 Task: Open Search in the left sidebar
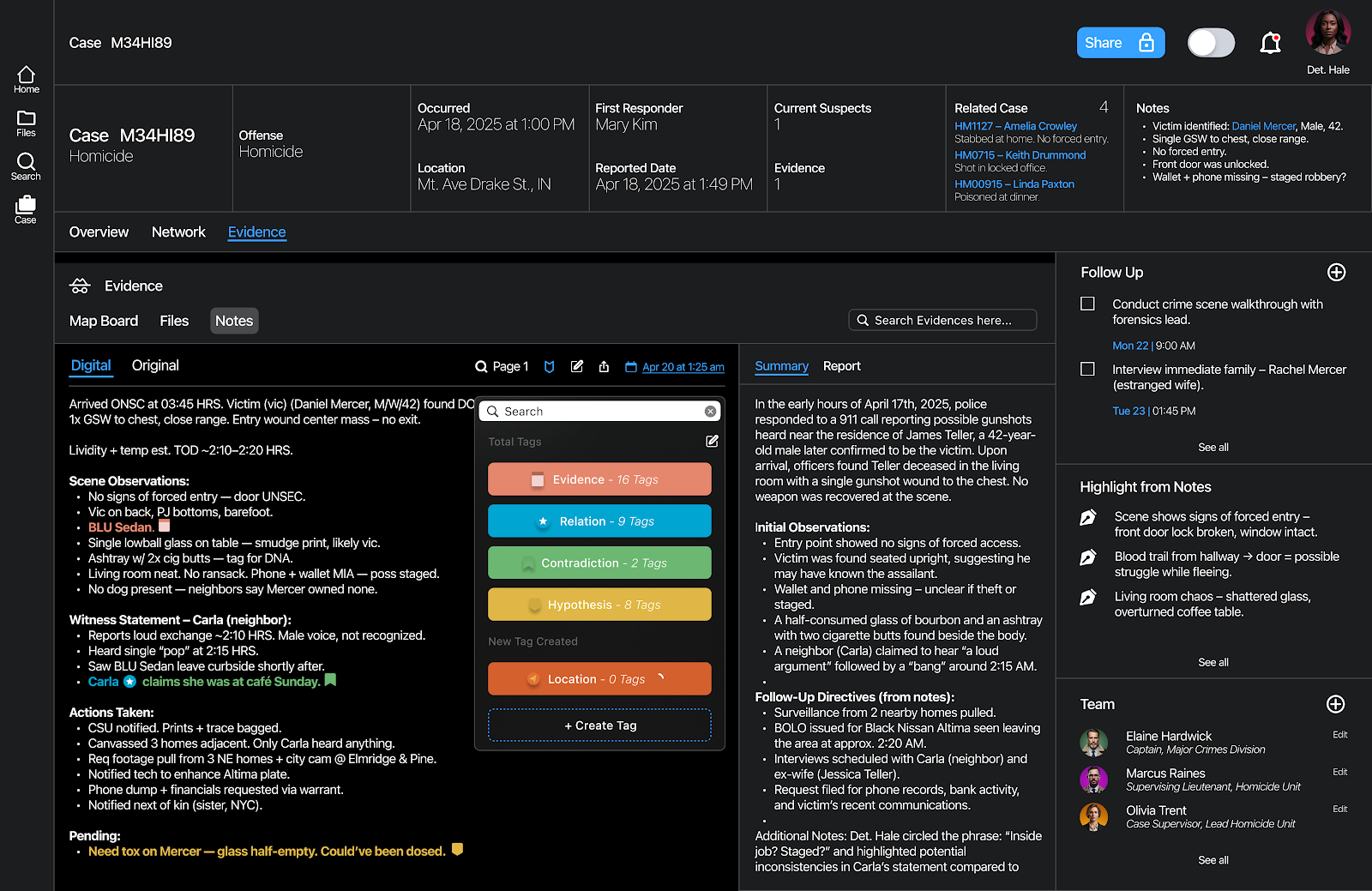pyautogui.click(x=26, y=166)
